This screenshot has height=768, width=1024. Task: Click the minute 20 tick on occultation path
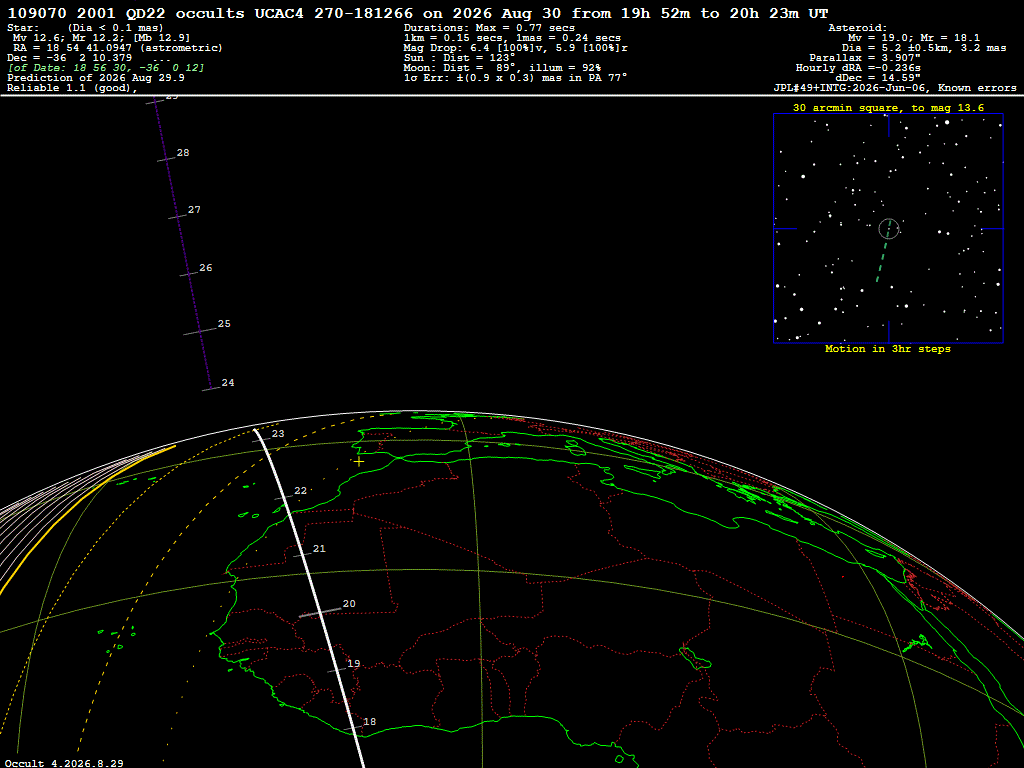[x=320, y=613]
